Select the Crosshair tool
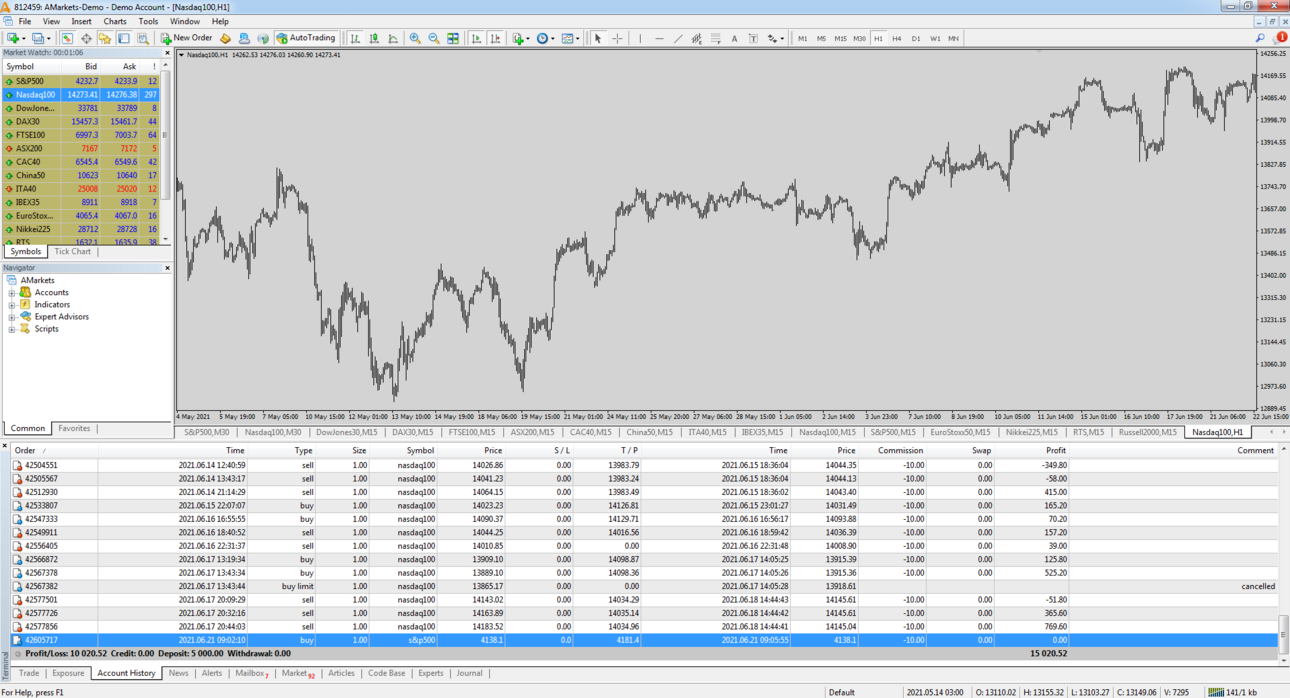Viewport: 1290px width, 698px height. (617, 38)
